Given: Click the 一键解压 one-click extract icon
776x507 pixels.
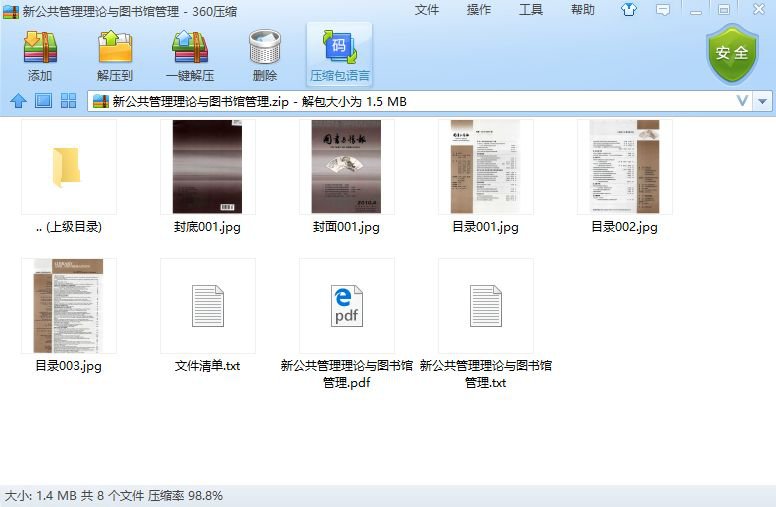Looking at the screenshot, I should (190, 48).
